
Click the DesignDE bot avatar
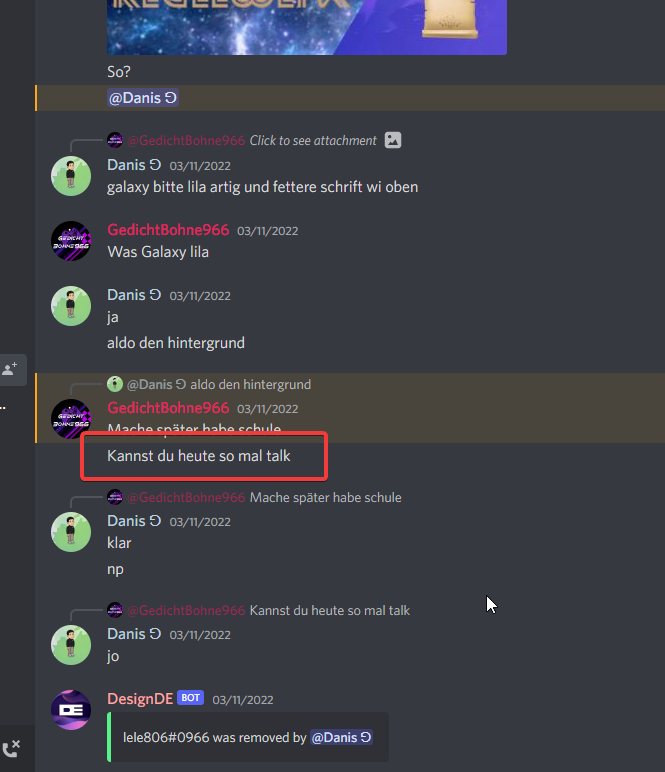pos(71,709)
